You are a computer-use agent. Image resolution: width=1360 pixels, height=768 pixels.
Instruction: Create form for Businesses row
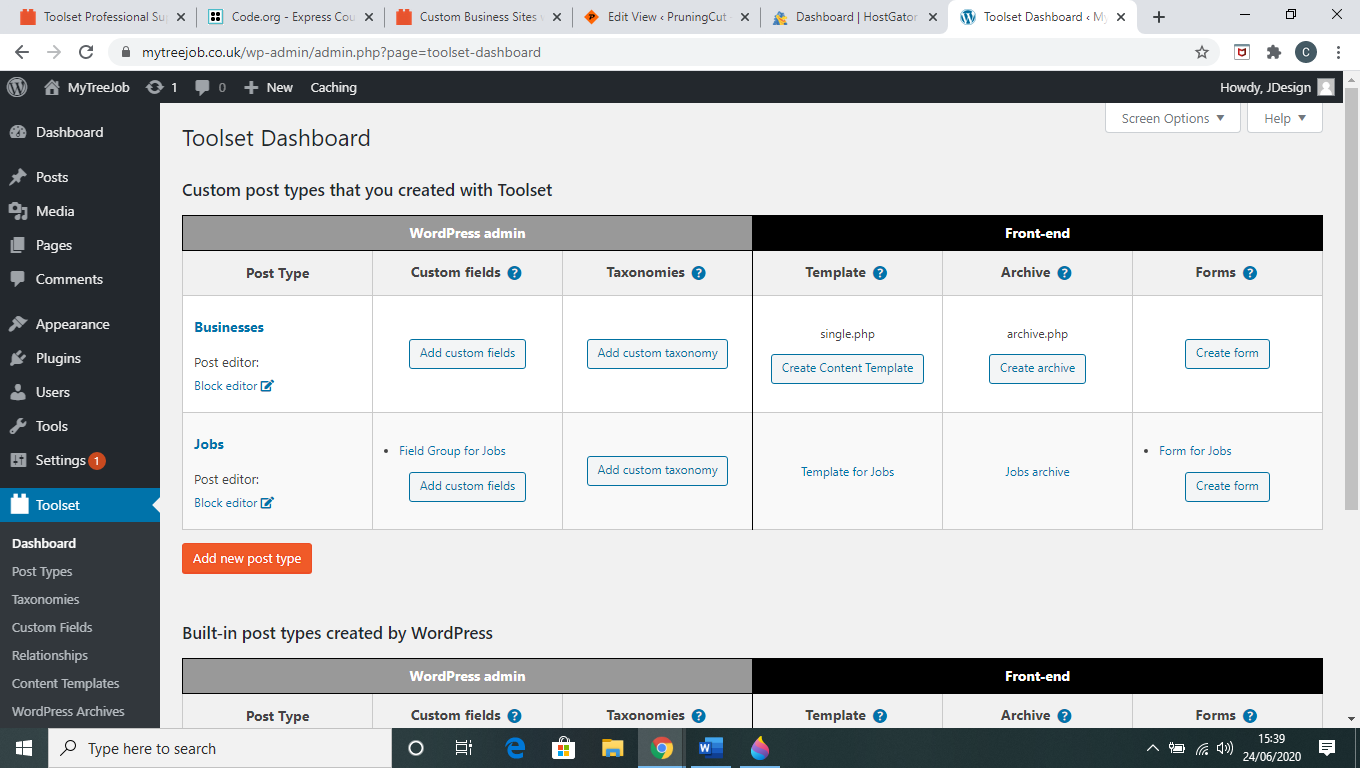[x=1227, y=353]
